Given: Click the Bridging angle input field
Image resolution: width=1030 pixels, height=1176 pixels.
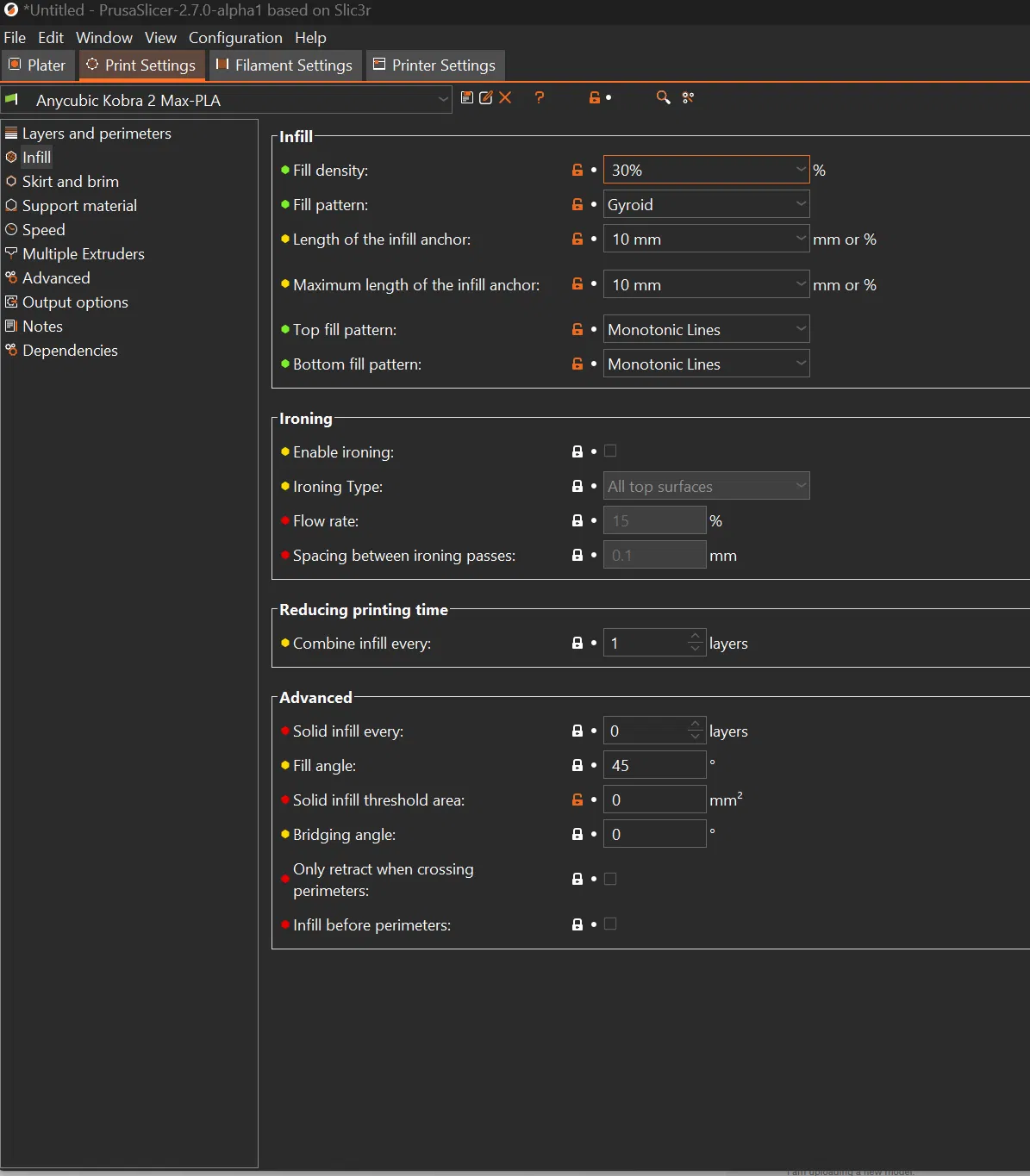Looking at the screenshot, I should pyautogui.click(x=655, y=834).
